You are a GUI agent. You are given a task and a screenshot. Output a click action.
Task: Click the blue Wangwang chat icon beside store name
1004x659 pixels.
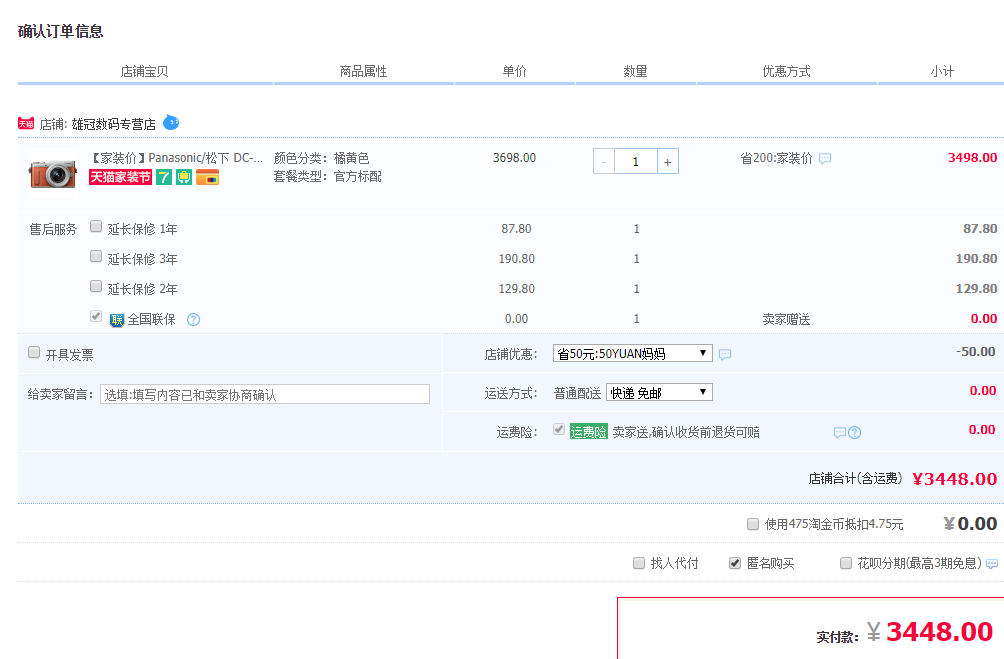(x=171, y=122)
